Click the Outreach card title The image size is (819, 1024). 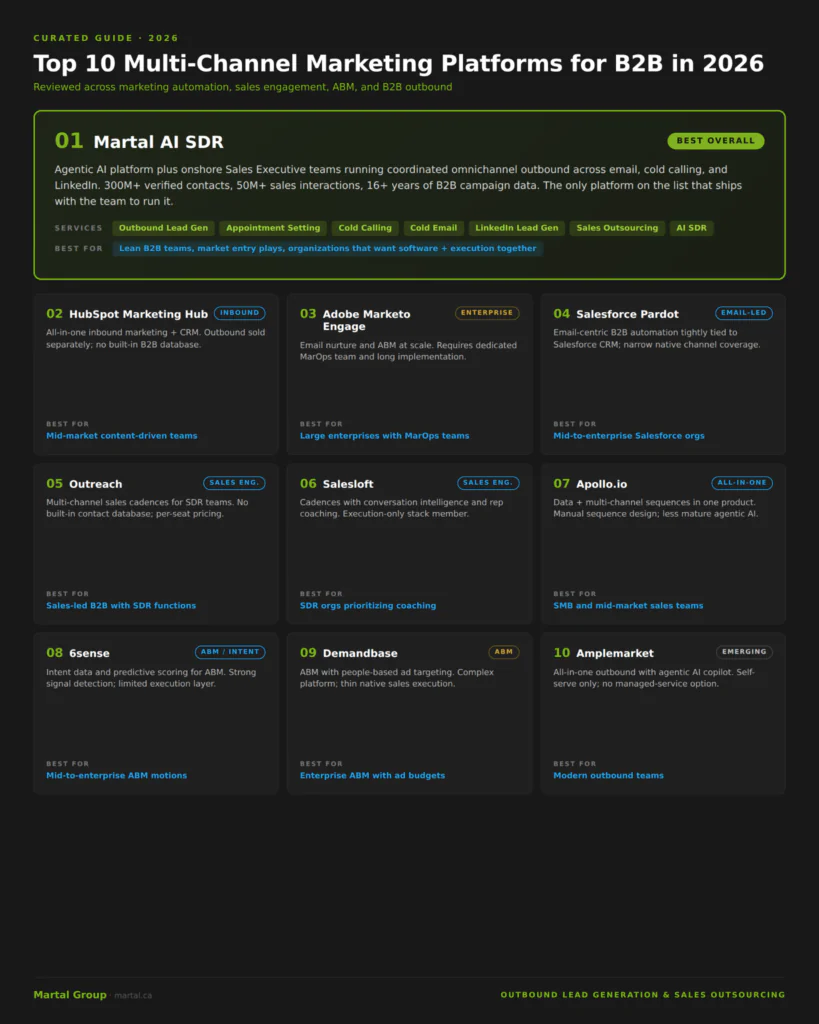pos(95,484)
